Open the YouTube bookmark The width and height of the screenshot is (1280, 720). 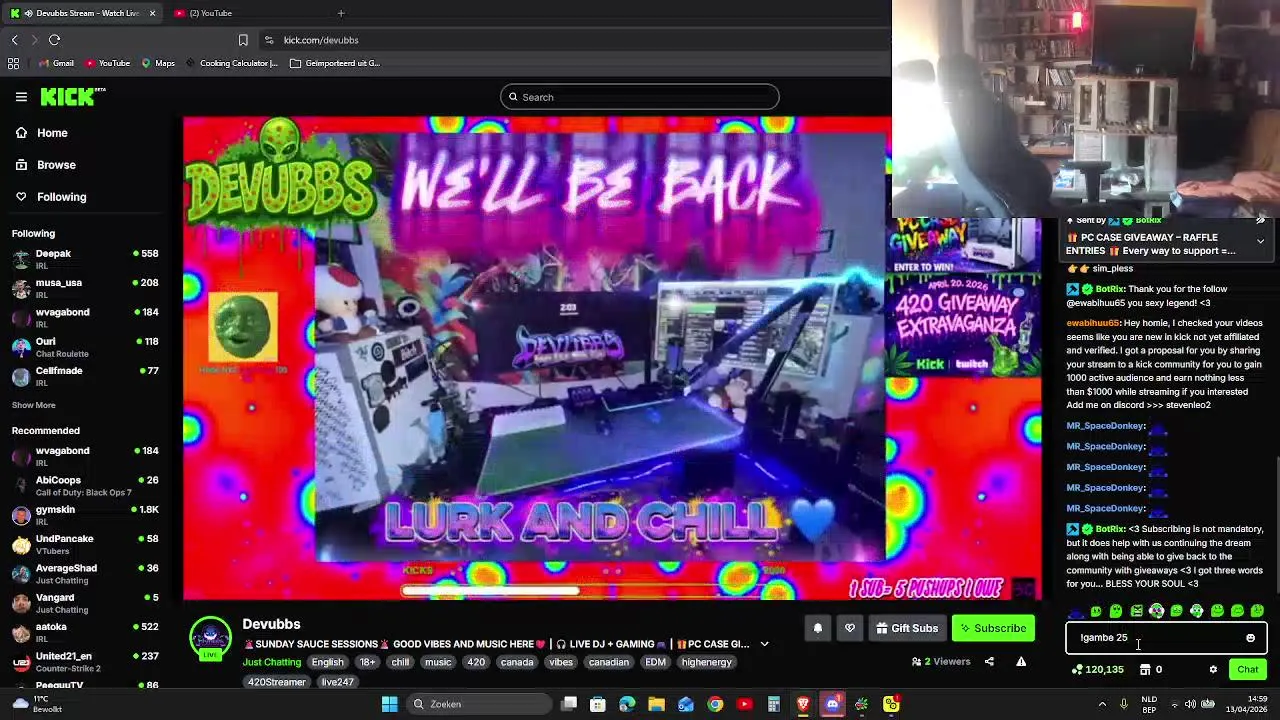point(107,63)
